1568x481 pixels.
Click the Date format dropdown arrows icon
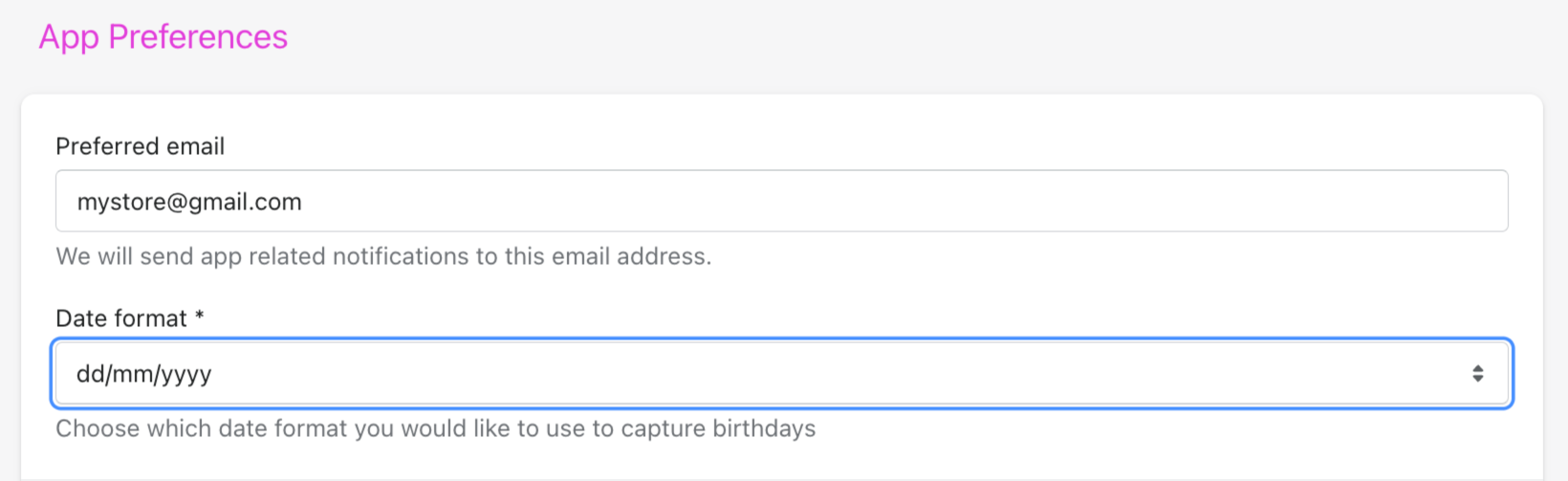point(1477,374)
